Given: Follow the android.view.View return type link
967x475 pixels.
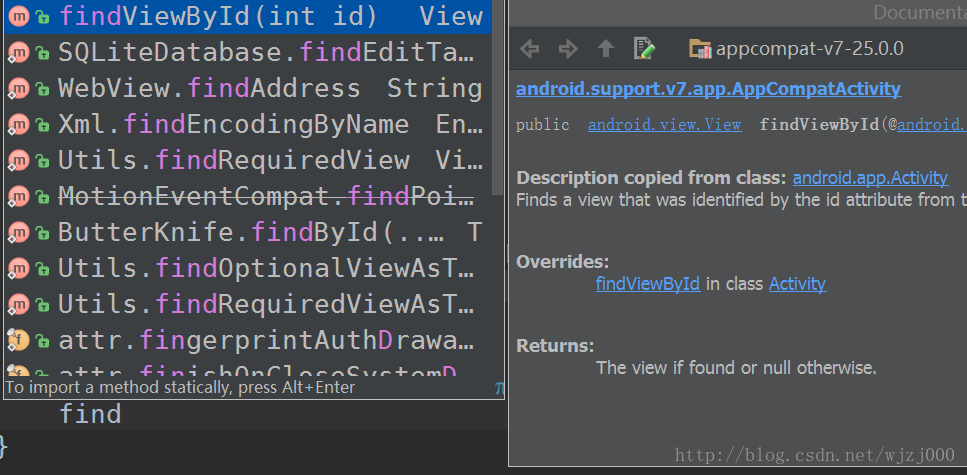Looking at the screenshot, I should [664, 125].
